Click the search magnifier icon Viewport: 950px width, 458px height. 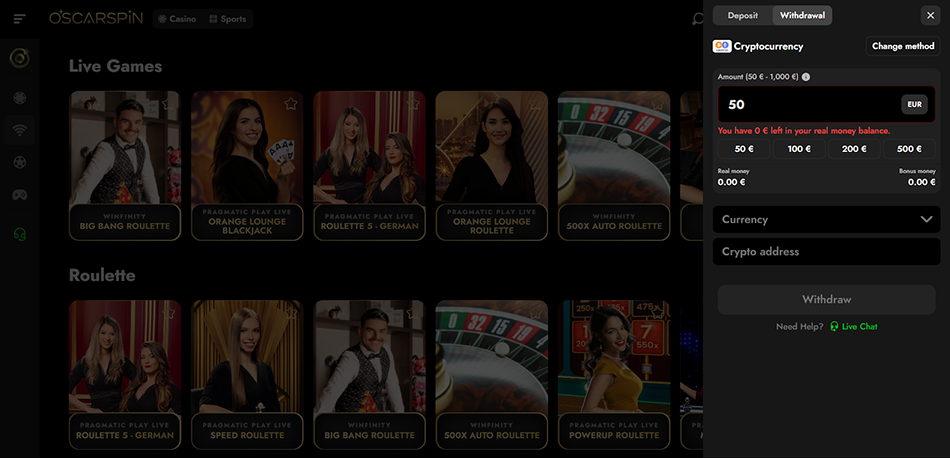697,19
